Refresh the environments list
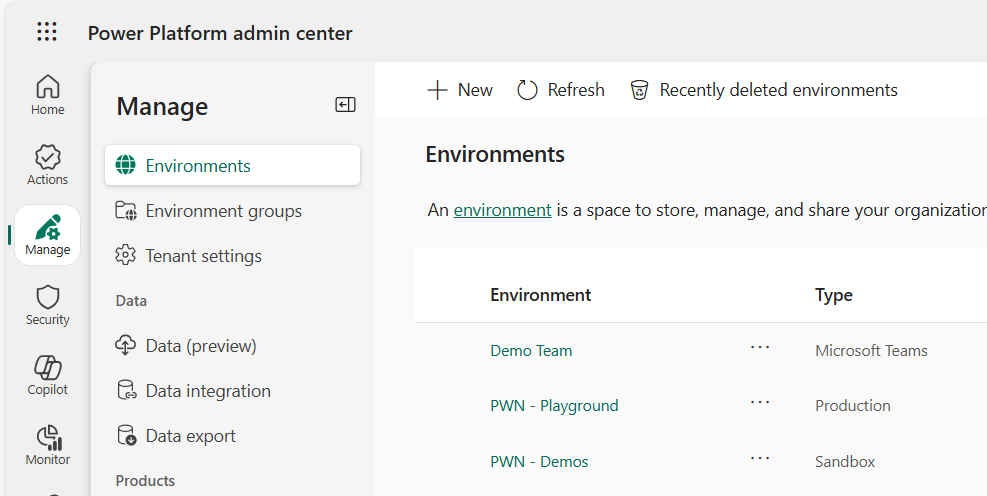 point(561,90)
